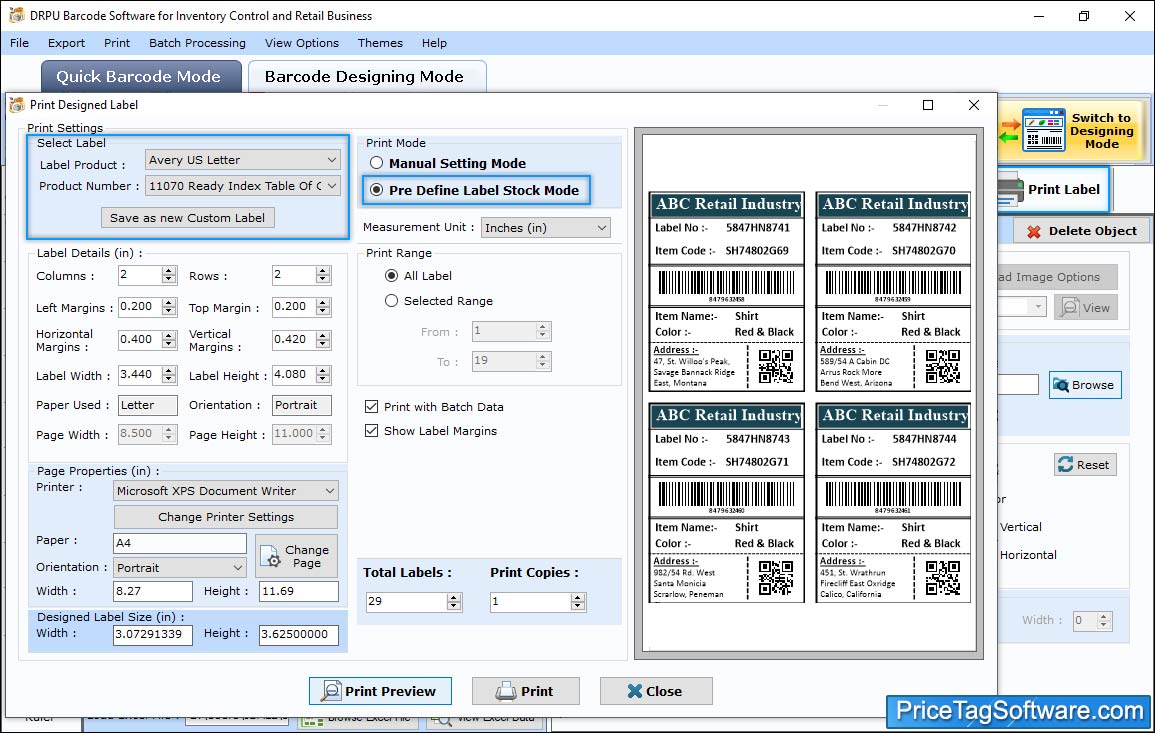This screenshot has width=1155, height=733.
Task: Click the Browse folder-search icon
Action: (1061, 385)
